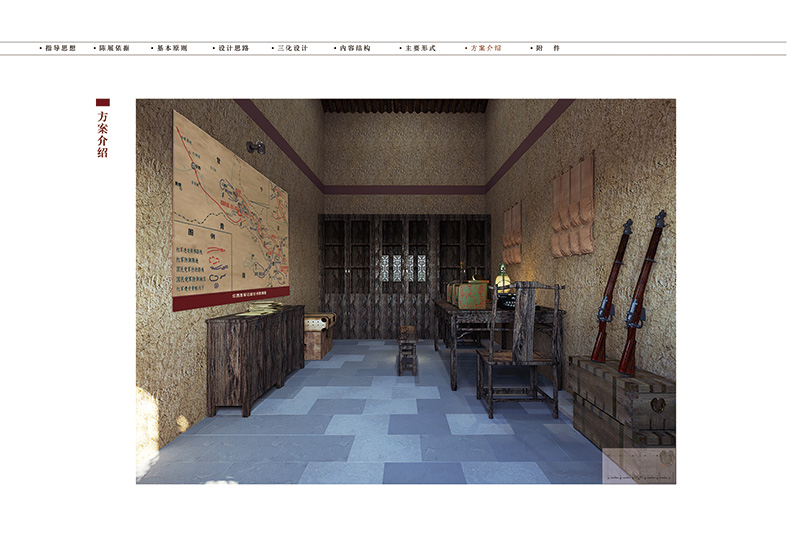Open the 指导思想 navigation tab

click(58, 48)
